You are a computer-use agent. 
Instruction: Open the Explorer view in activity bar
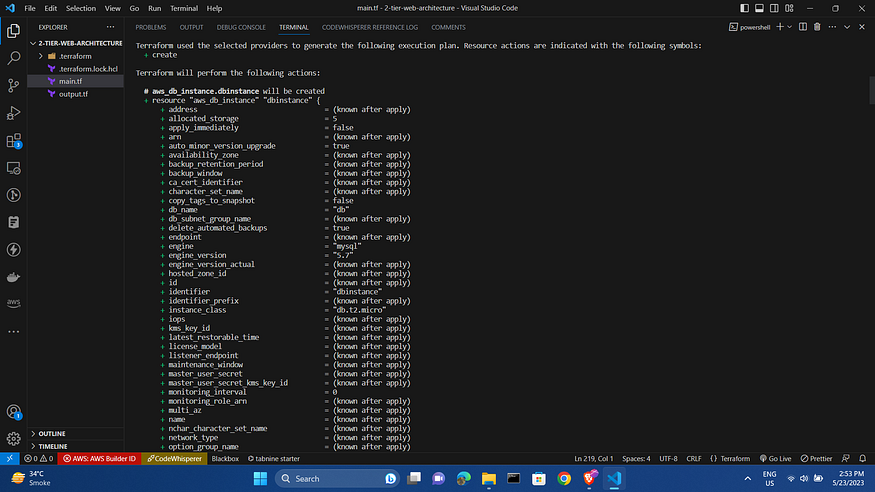tap(13, 31)
